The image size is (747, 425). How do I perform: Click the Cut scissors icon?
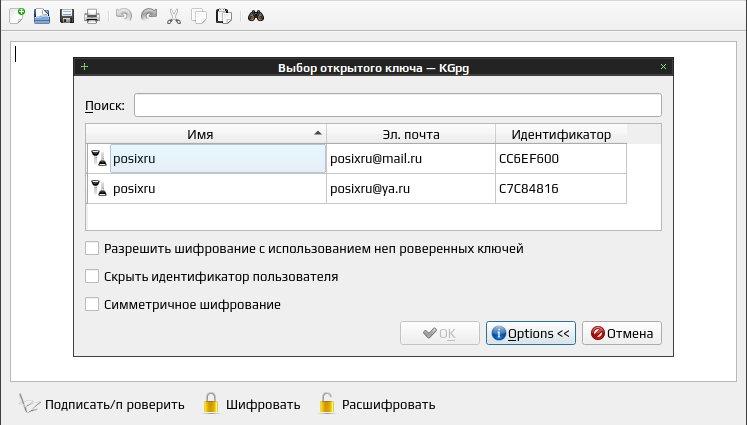(x=174, y=16)
